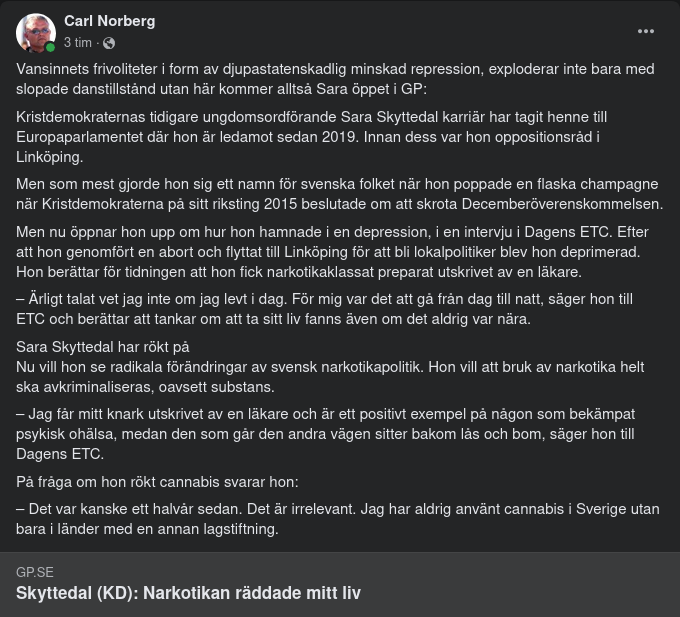The image size is (680, 617).
Task: Click the word "Europaparlamentet" in the post
Action: [x=75, y=137]
